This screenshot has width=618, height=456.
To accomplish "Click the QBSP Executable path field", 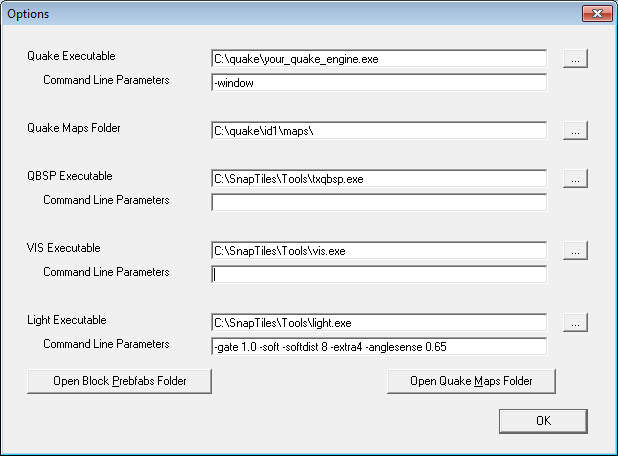I will pyautogui.click(x=378, y=179).
